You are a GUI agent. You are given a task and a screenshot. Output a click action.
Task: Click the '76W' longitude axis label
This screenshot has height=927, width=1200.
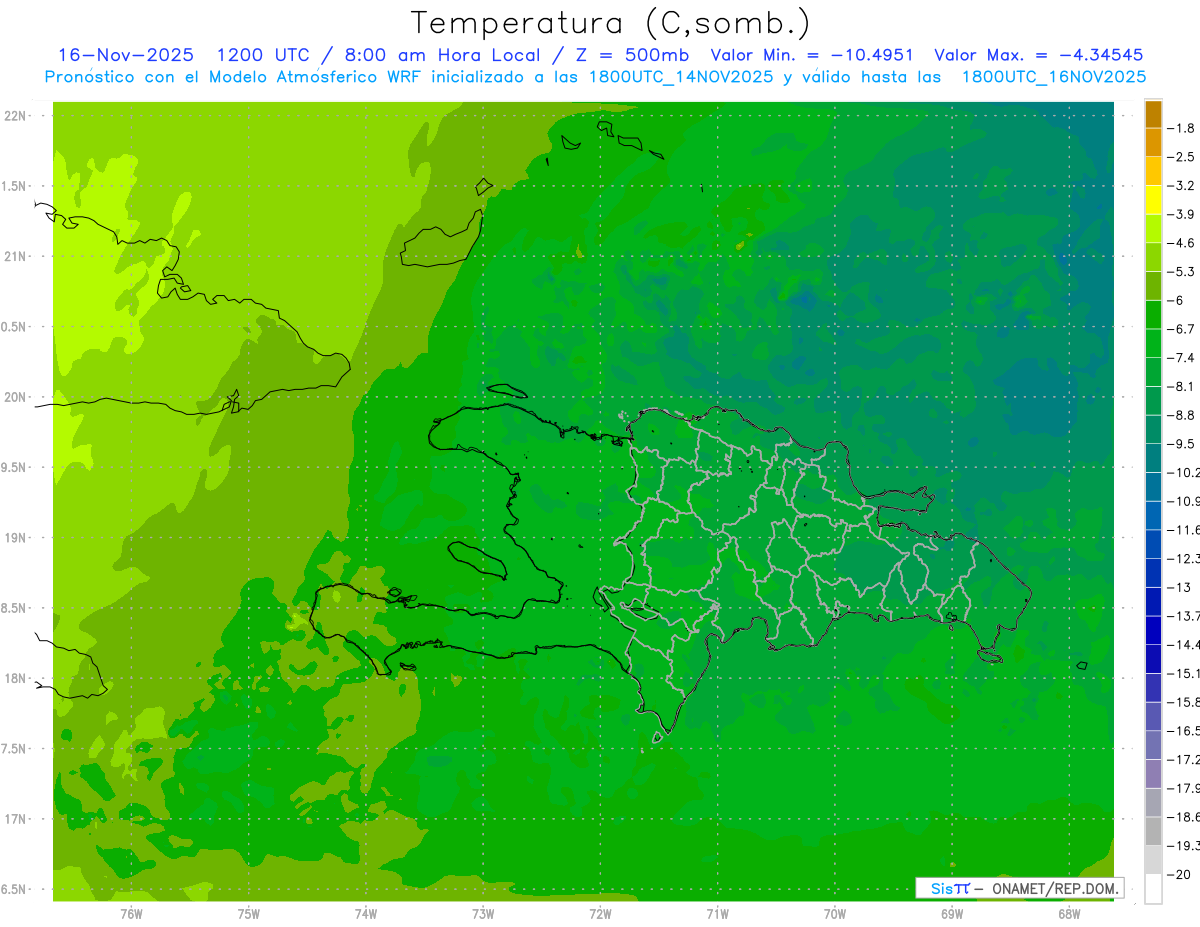click(131, 914)
